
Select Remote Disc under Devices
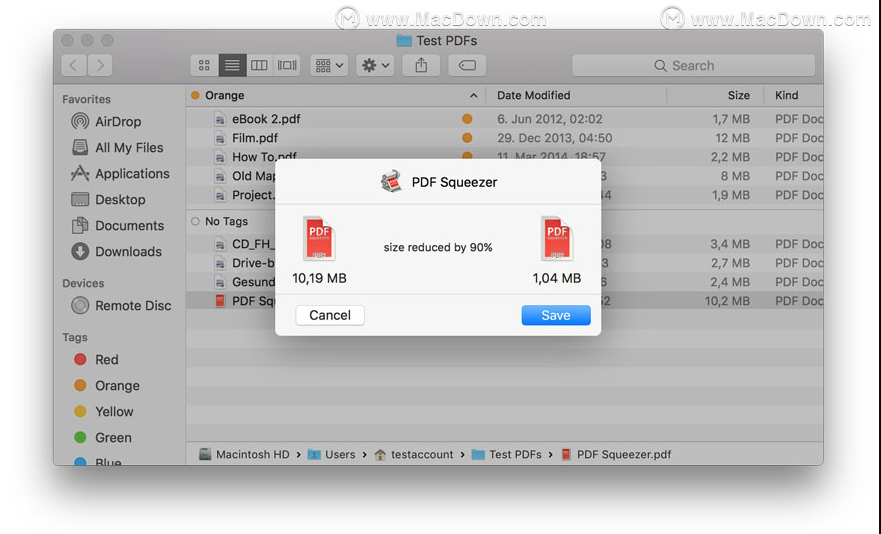[x=121, y=306]
